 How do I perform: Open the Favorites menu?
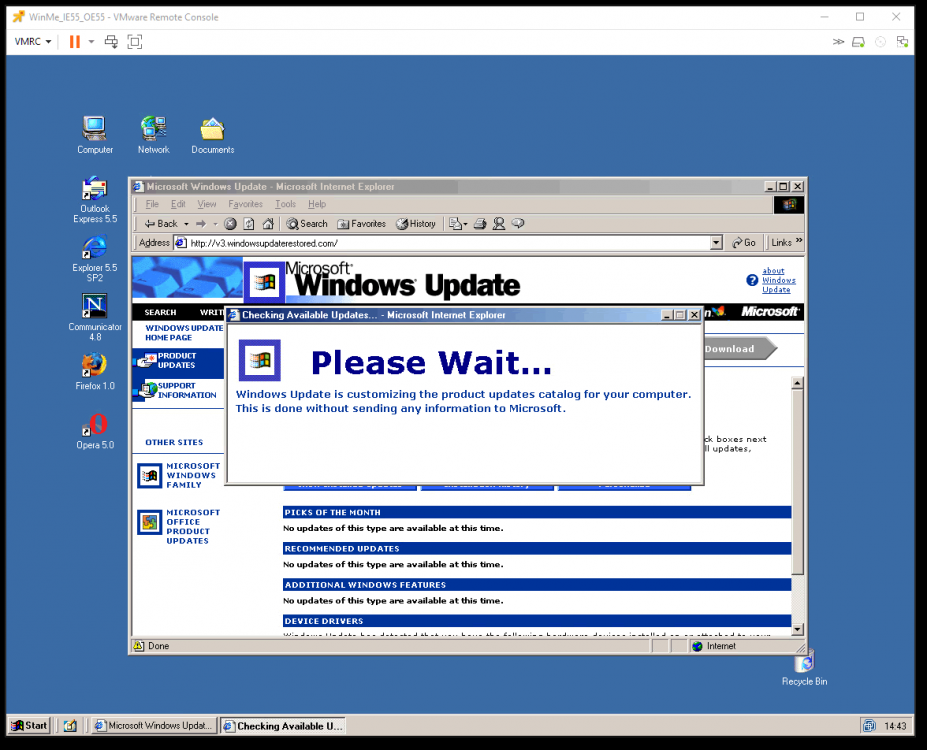[245, 203]
